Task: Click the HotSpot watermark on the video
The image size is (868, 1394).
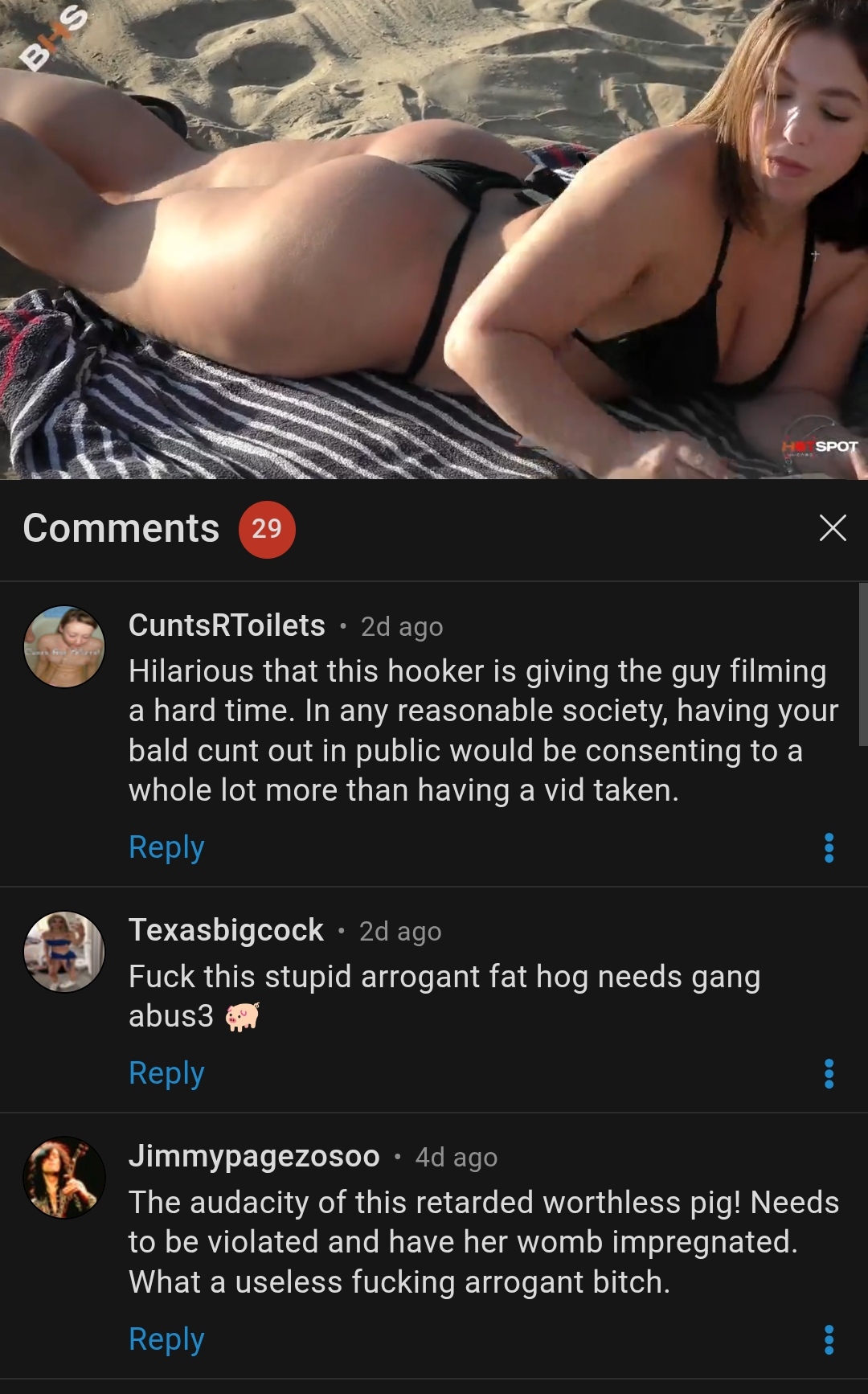Action: click(820, 446)
